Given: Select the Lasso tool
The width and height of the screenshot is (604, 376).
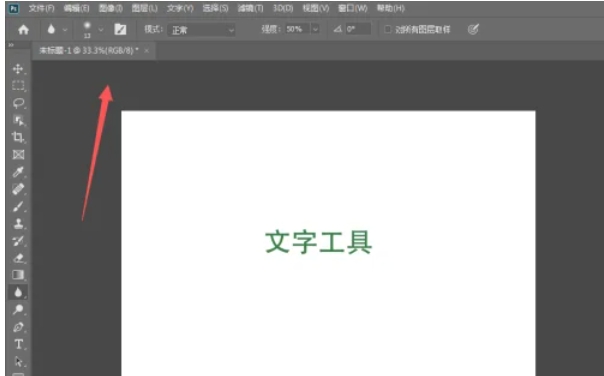Looking at the screenshot, I should (x=18, y=103).
